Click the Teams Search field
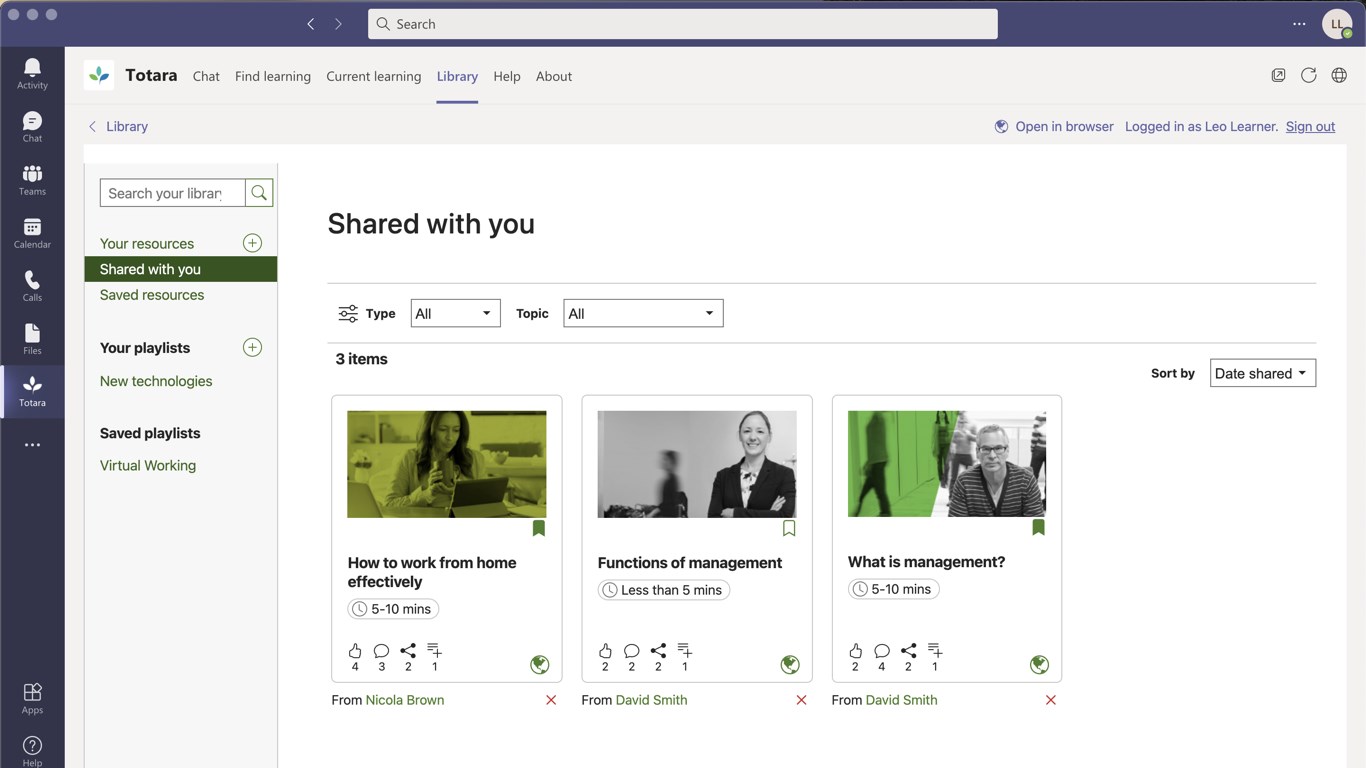1366x768 pixels. 682,24
